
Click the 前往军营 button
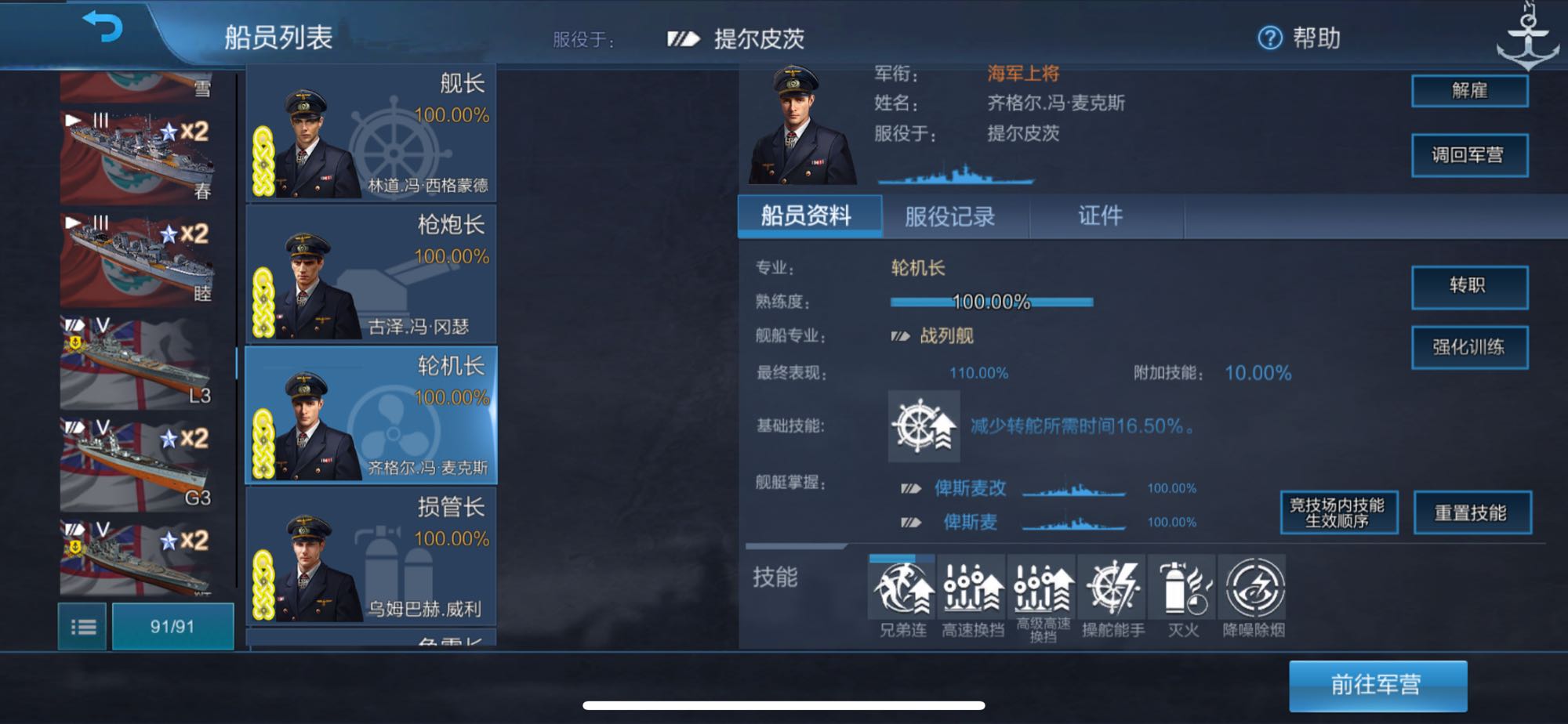point(1377,686)
